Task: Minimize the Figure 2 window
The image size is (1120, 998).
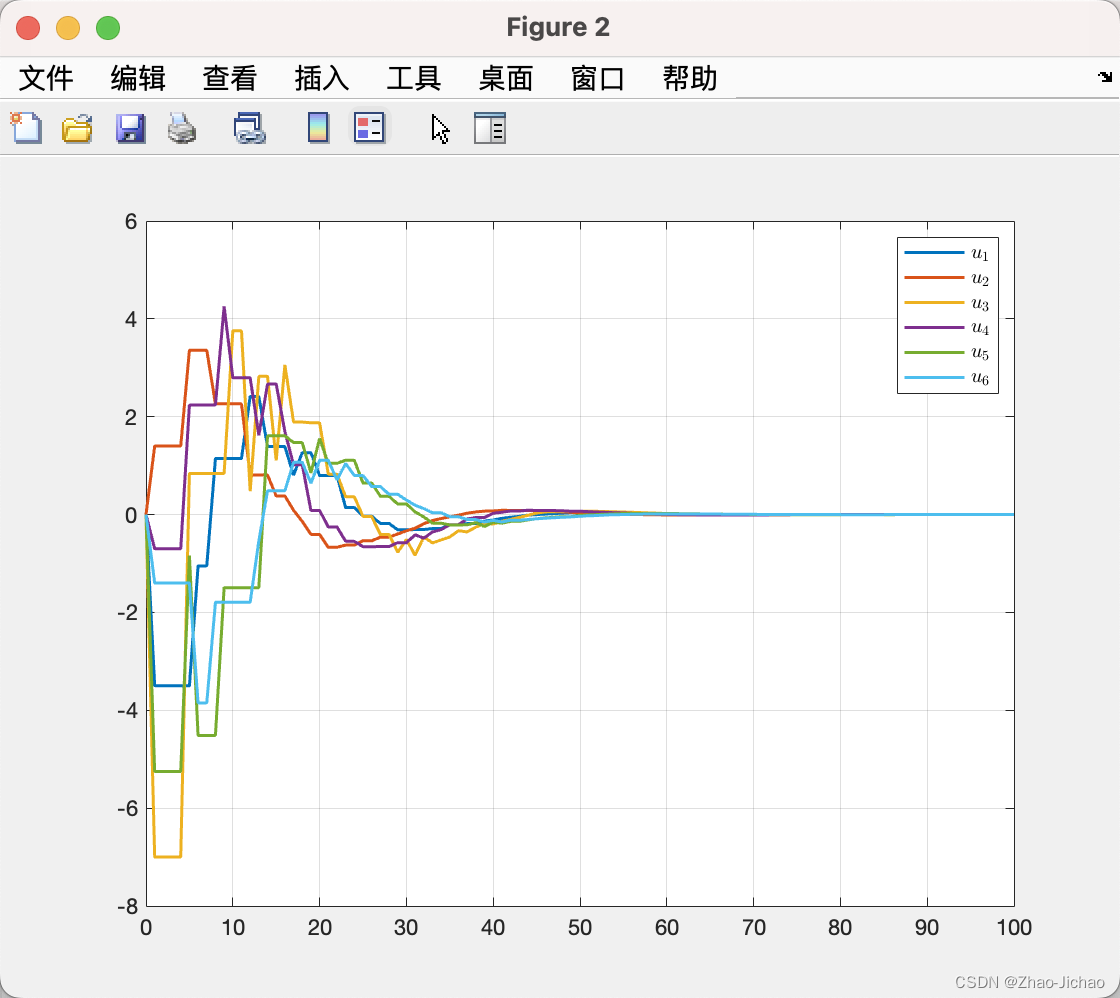Action: click(69, 28)
